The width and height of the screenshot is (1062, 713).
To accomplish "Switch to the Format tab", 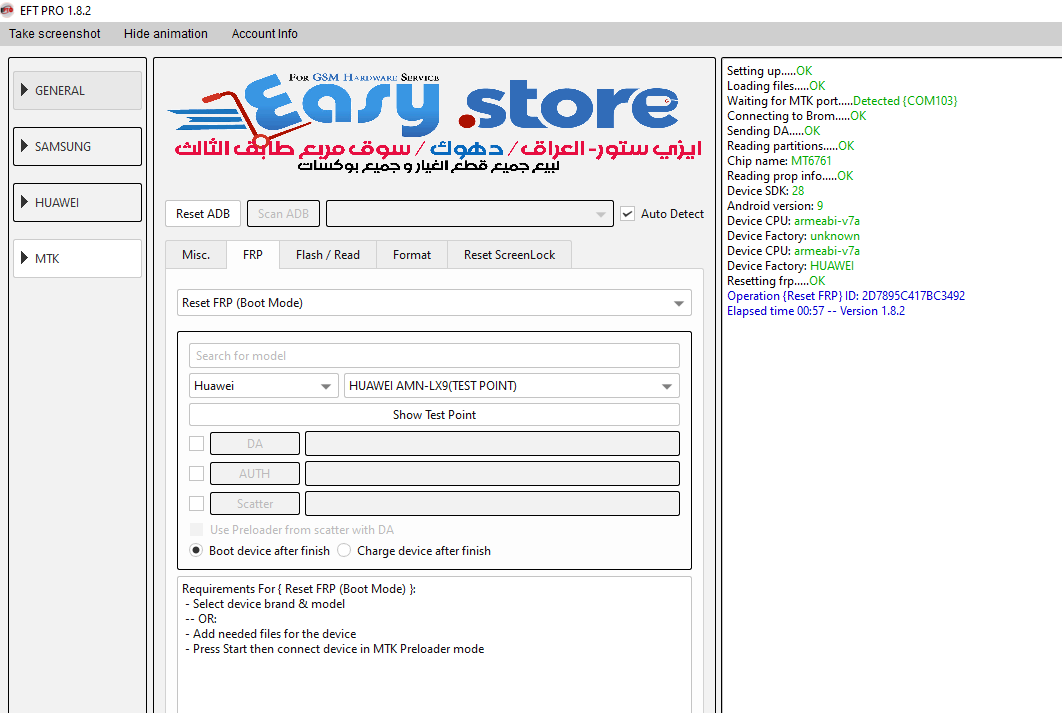I will coord(412,255).
